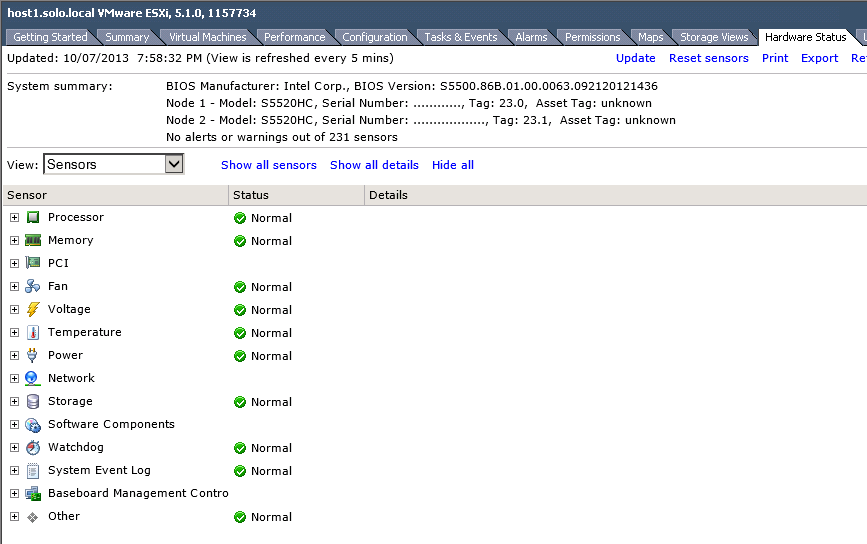This screenshot has width=867, height=544.
Task: Click the Hide all link
Action: pyautogui.click(x=453, y=165)
